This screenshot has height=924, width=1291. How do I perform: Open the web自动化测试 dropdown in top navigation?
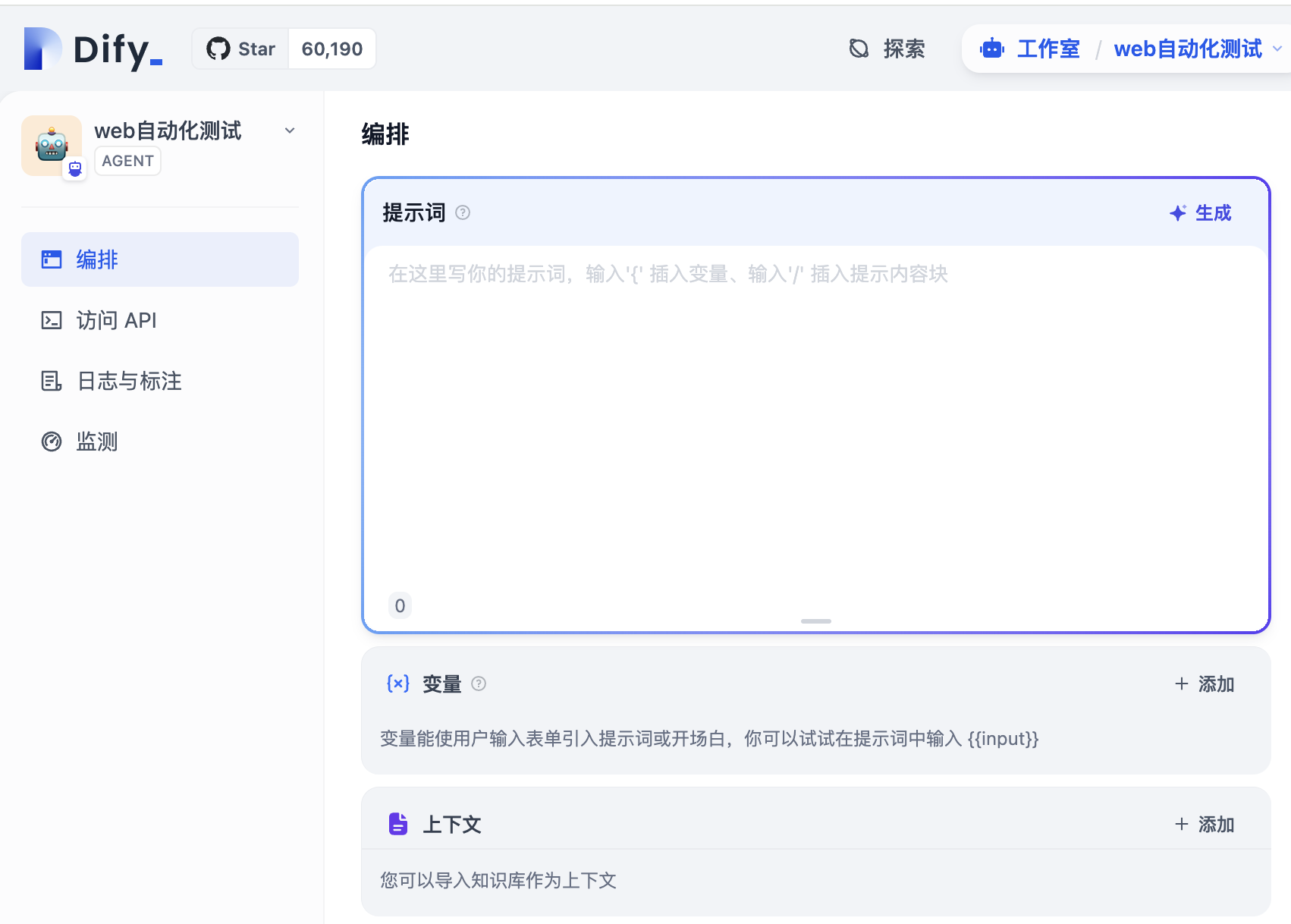click(x=1277, y=49)
